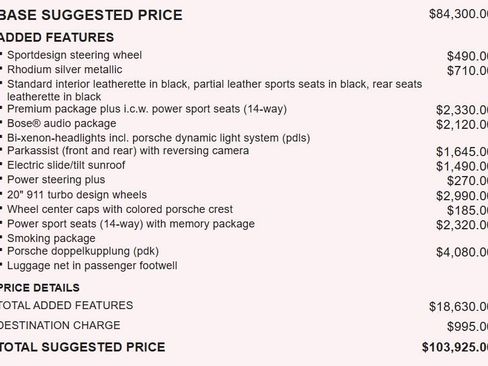Click the Power steering plus item

[x=56, y=180]
